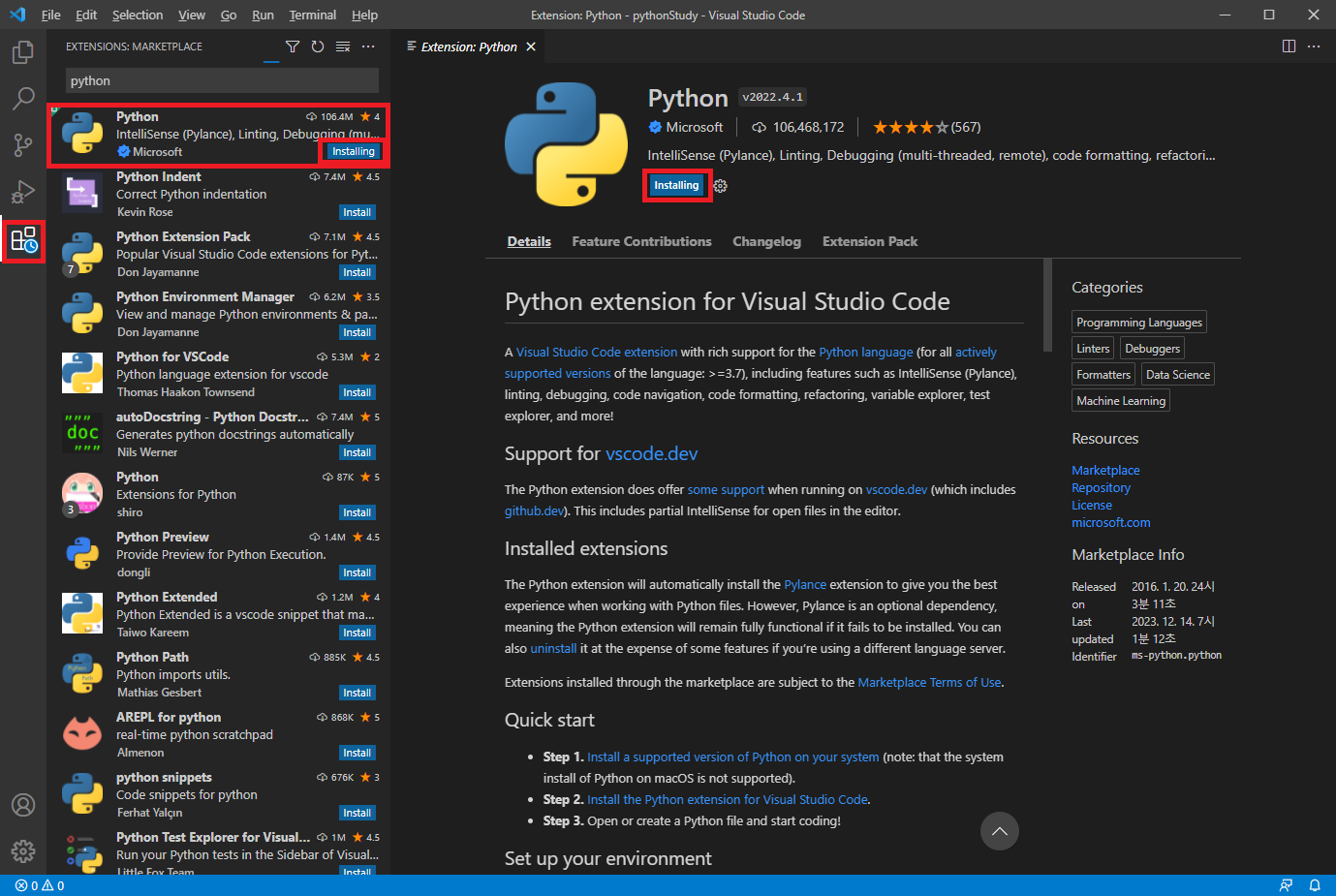1336x896 pixels.
Task: Click the Python logo in extension details
Action: 566,144
